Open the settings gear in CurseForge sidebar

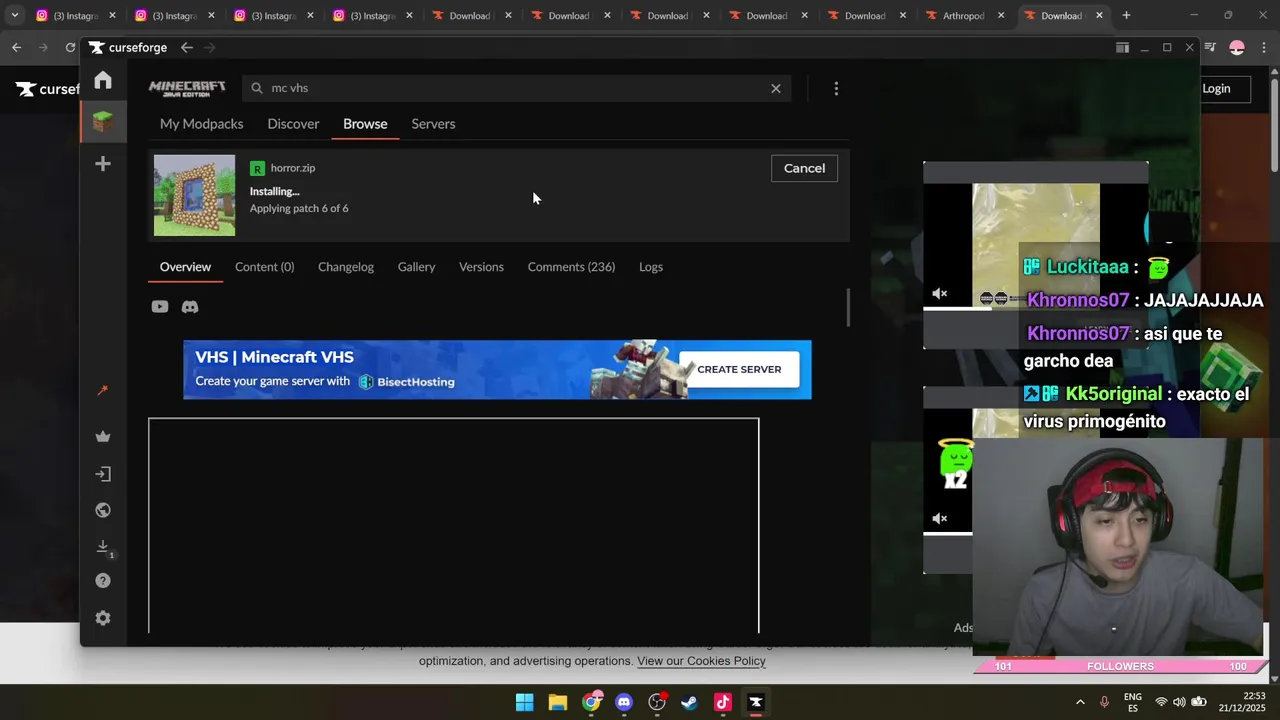point(103,618)
